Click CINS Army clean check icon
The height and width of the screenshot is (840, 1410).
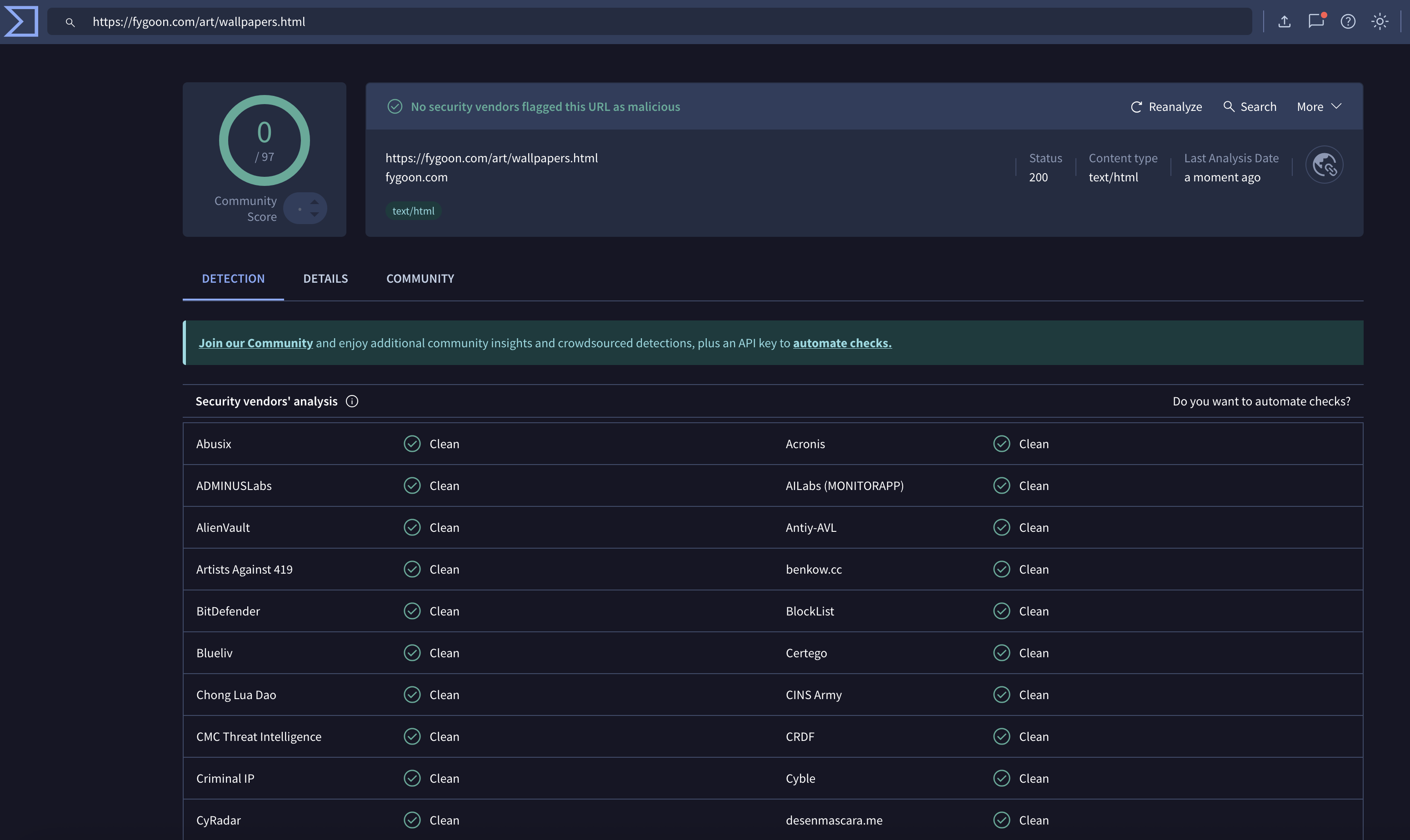1001,695
